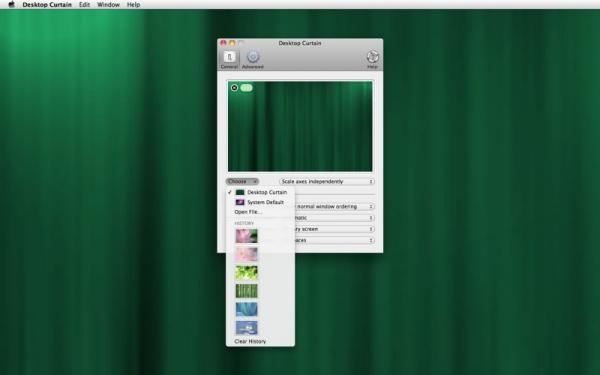The width and height of the screenshot is (600, 375).
Task: Open the Scale axes independently dropdown
Action: tap(327, 181)
